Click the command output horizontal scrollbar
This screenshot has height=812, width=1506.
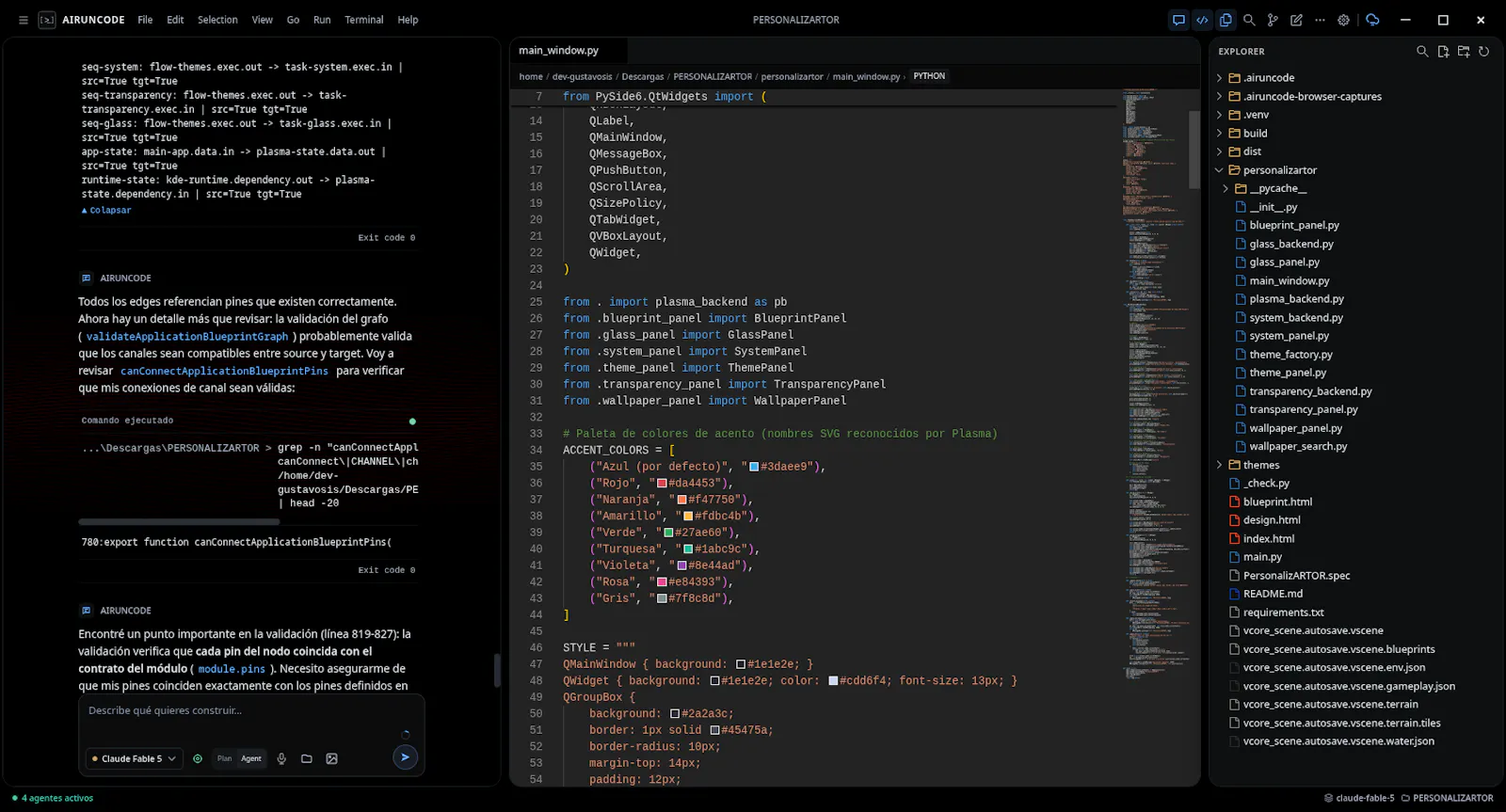click(x=179, y=521)
